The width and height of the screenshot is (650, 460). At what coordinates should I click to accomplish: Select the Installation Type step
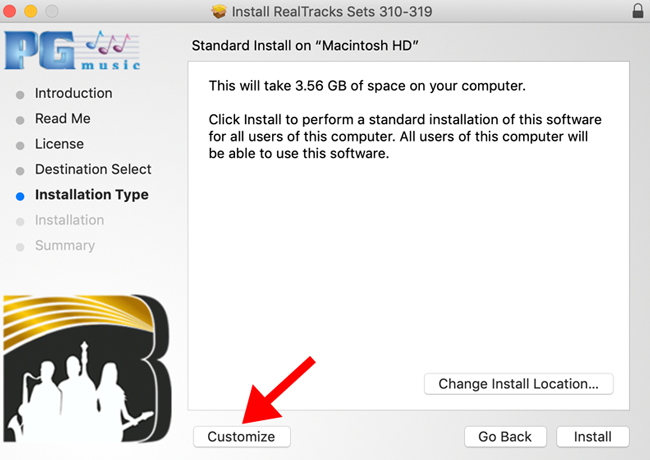[x=92, y=195]
